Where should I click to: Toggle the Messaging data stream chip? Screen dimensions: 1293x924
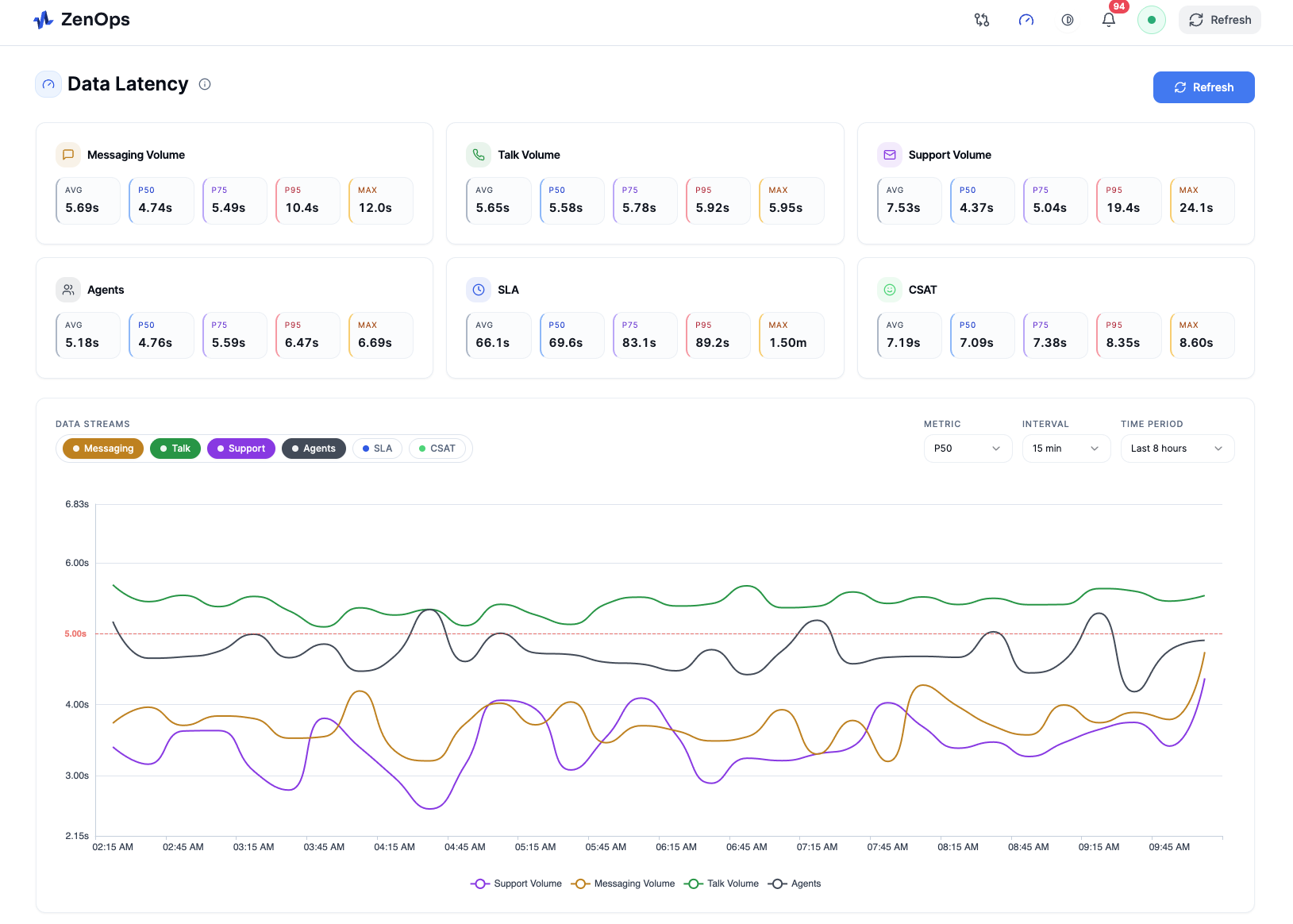[103, 449]
